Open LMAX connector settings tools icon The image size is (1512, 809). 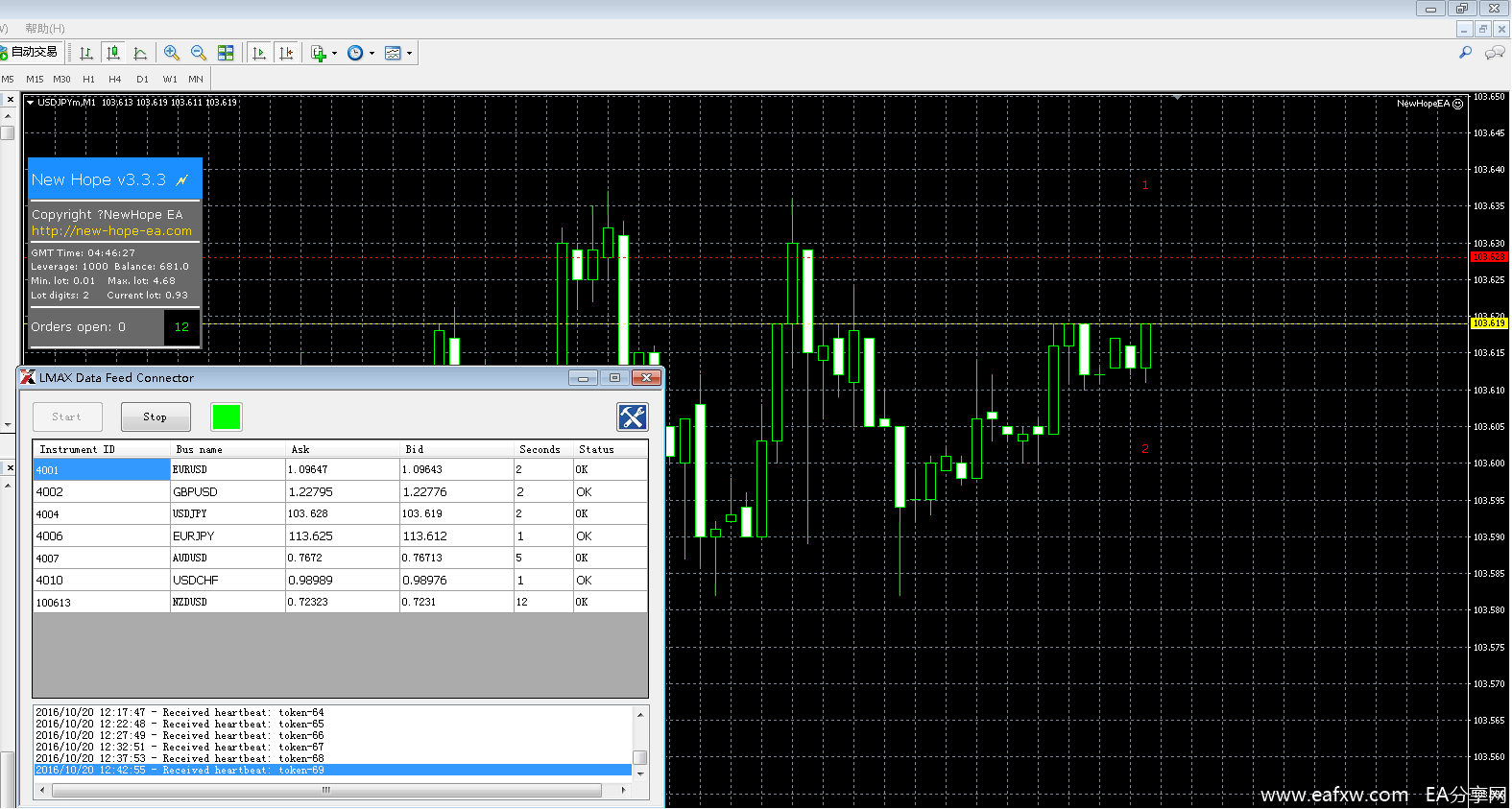pos(632,416)
